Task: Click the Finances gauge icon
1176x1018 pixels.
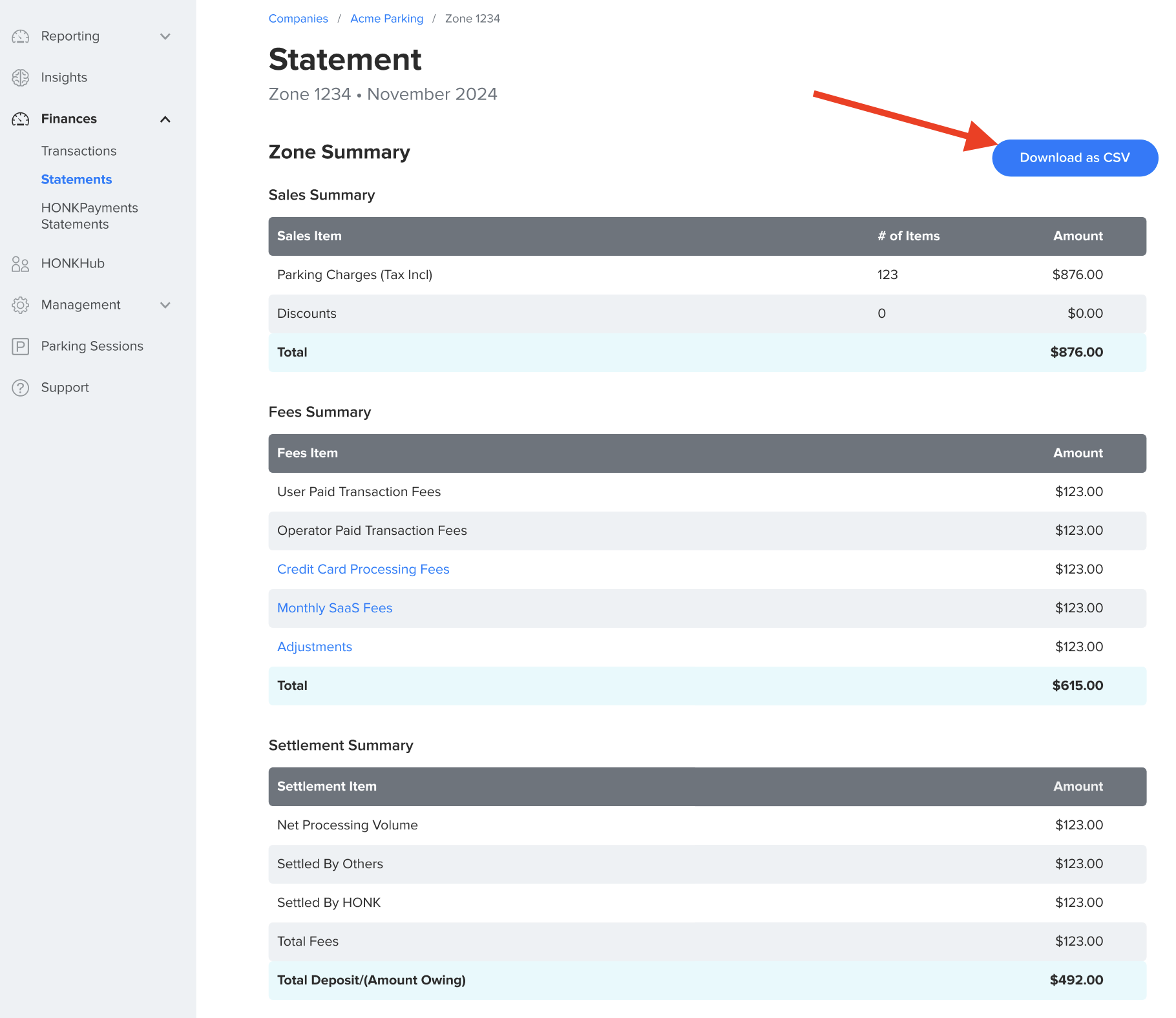Action: tap(21, 119)
